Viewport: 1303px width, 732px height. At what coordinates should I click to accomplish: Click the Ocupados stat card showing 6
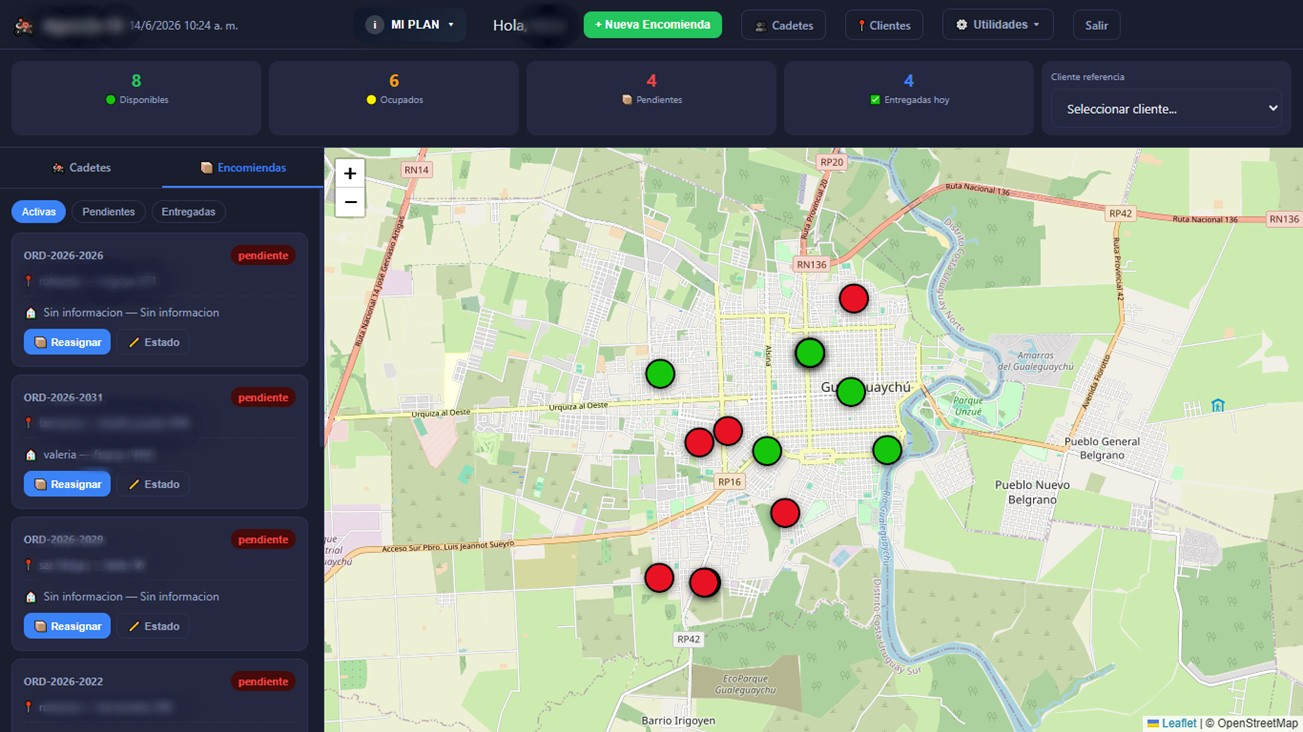393,98
